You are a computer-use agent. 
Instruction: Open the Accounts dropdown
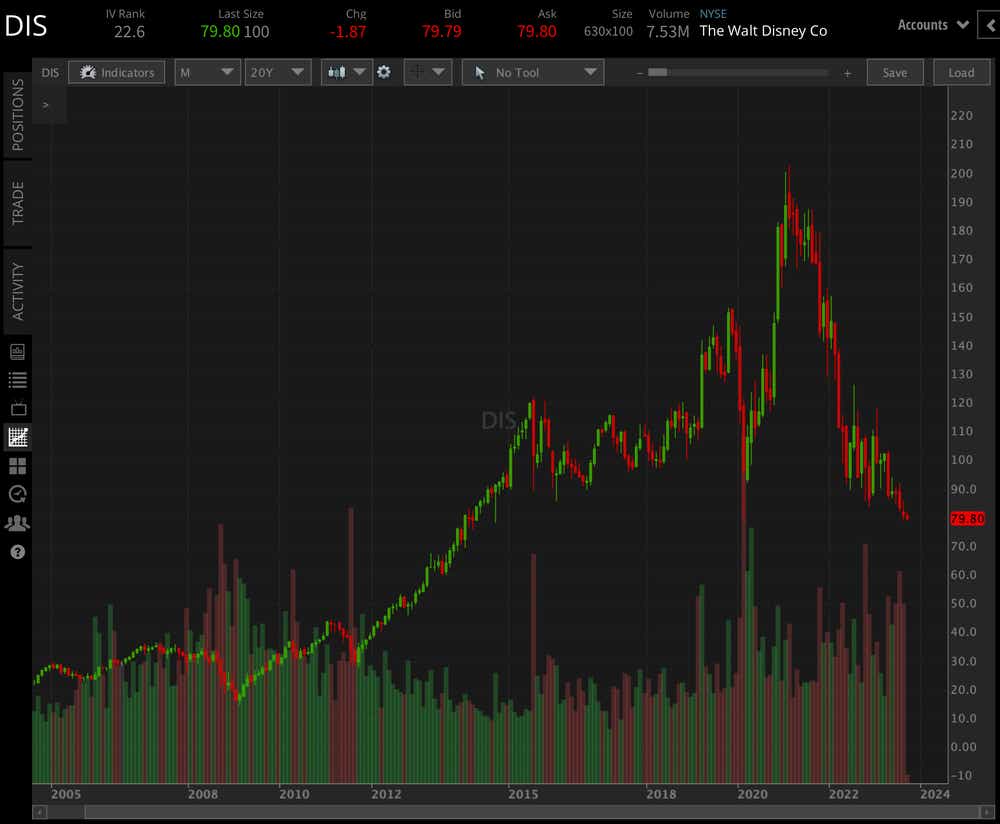pos(933,25)
